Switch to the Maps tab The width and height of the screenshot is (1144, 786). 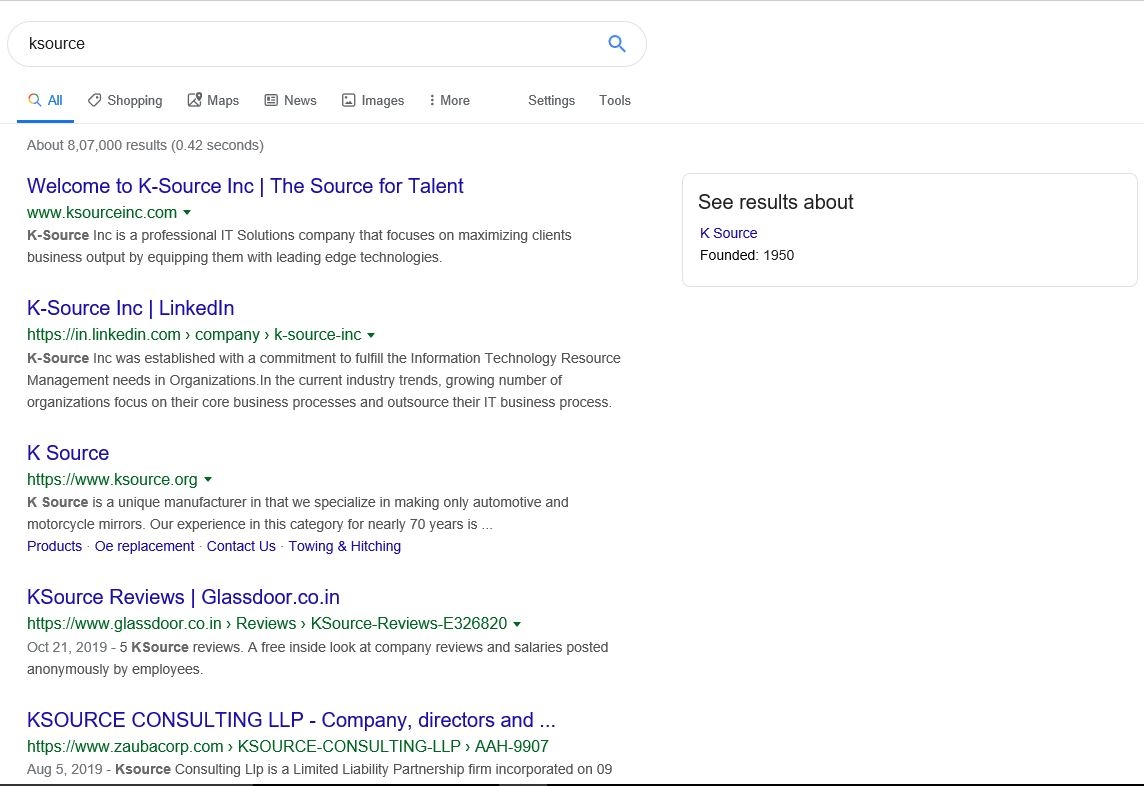tap(213, 101)
